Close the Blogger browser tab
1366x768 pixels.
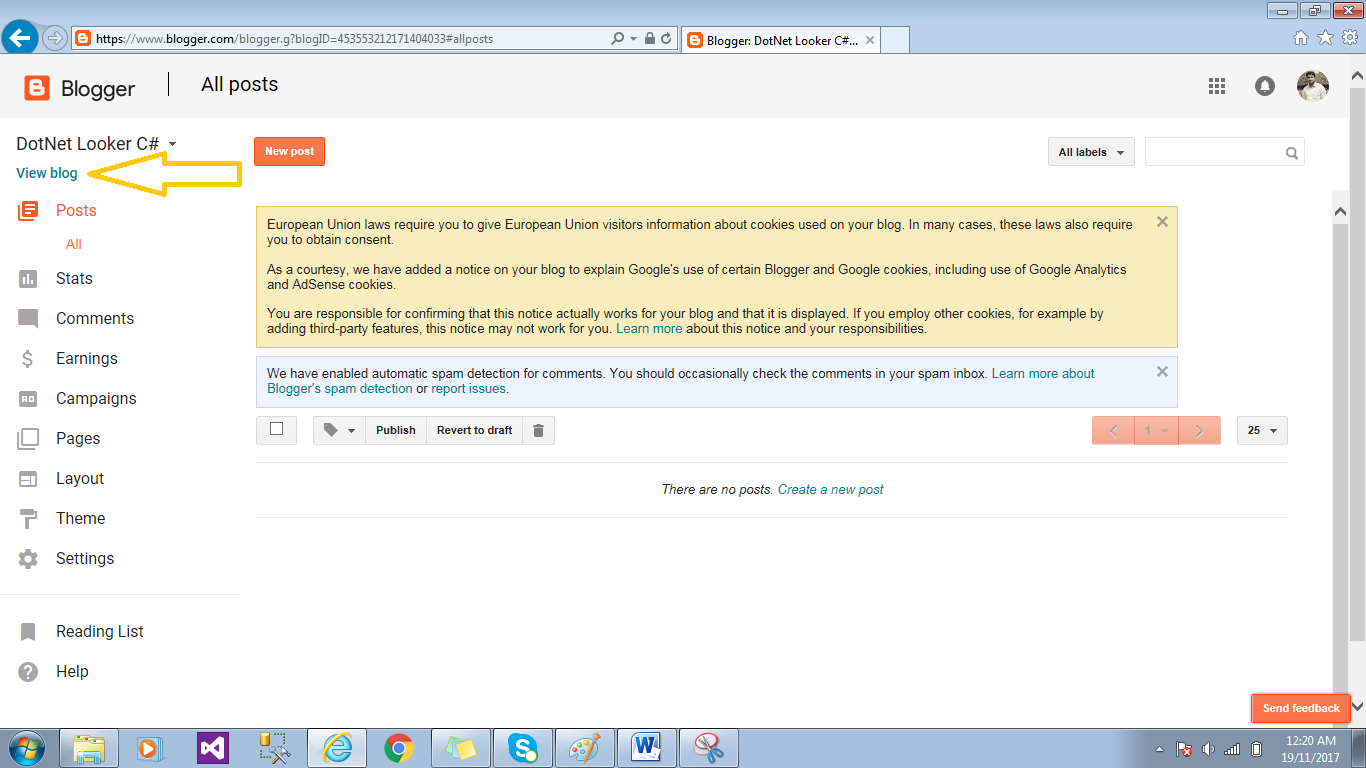[x=870, y=41]
